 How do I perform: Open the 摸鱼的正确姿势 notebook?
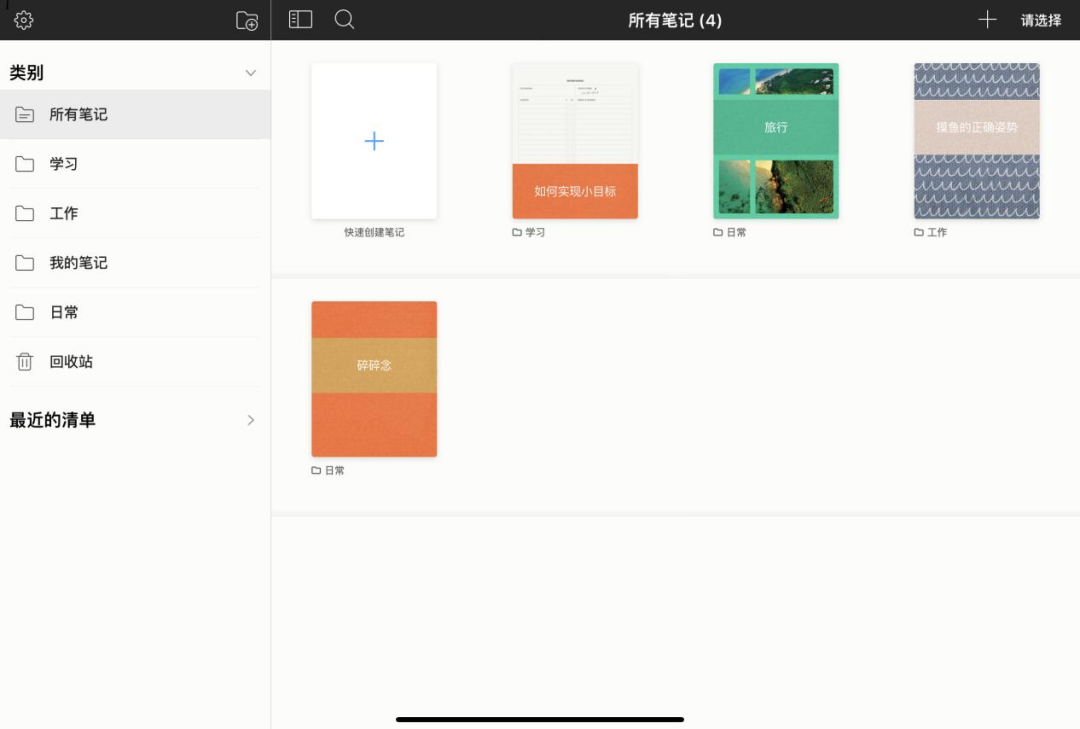[x=976, y=141]
